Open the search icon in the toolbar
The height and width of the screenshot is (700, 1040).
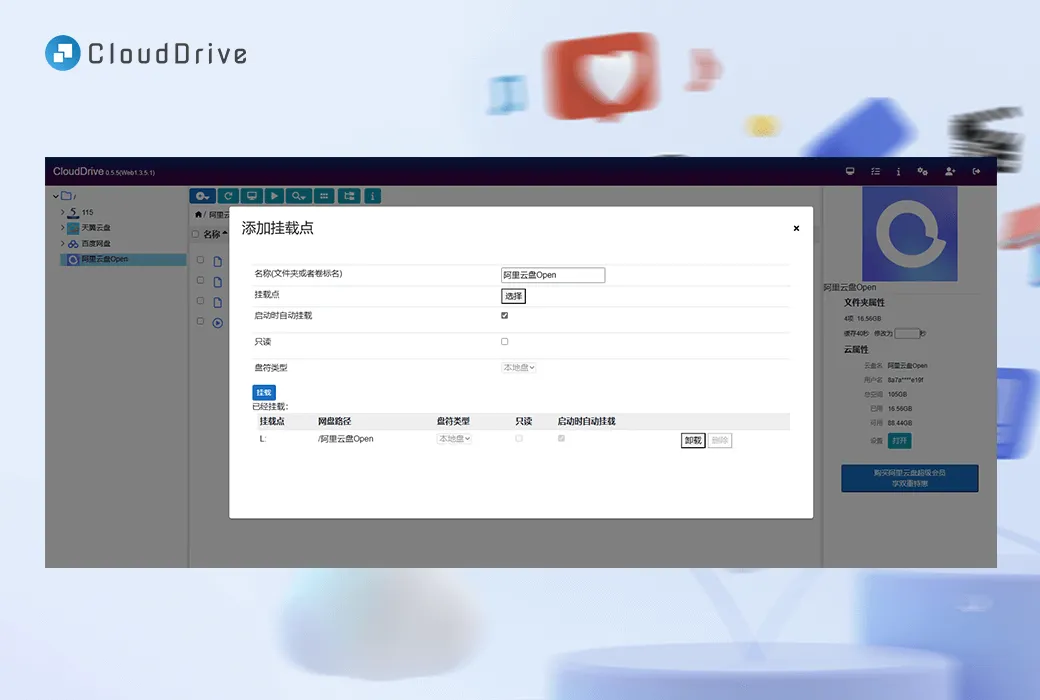point(300,196)
